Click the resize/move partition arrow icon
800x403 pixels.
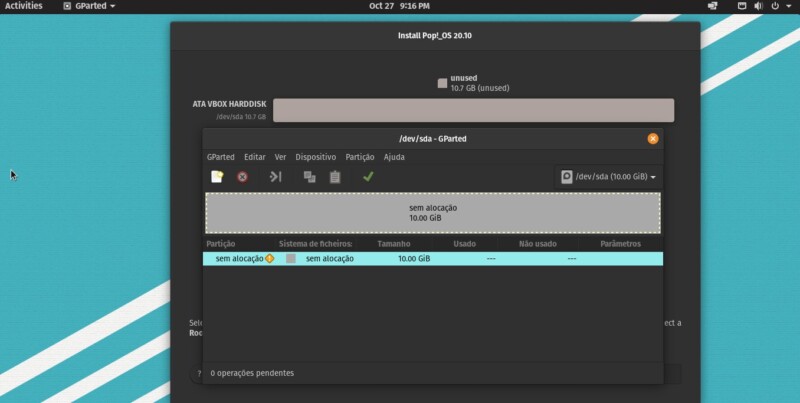(276, 177)
